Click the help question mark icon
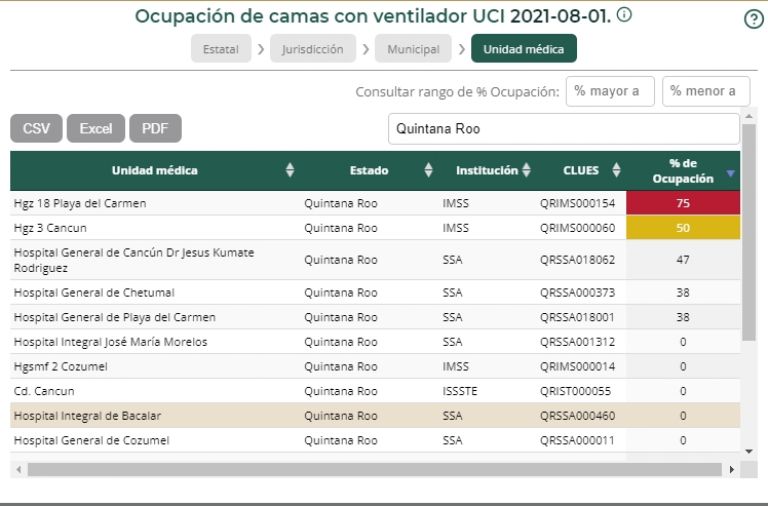Screen dimensions: 768x506 (x=754, y=19)
